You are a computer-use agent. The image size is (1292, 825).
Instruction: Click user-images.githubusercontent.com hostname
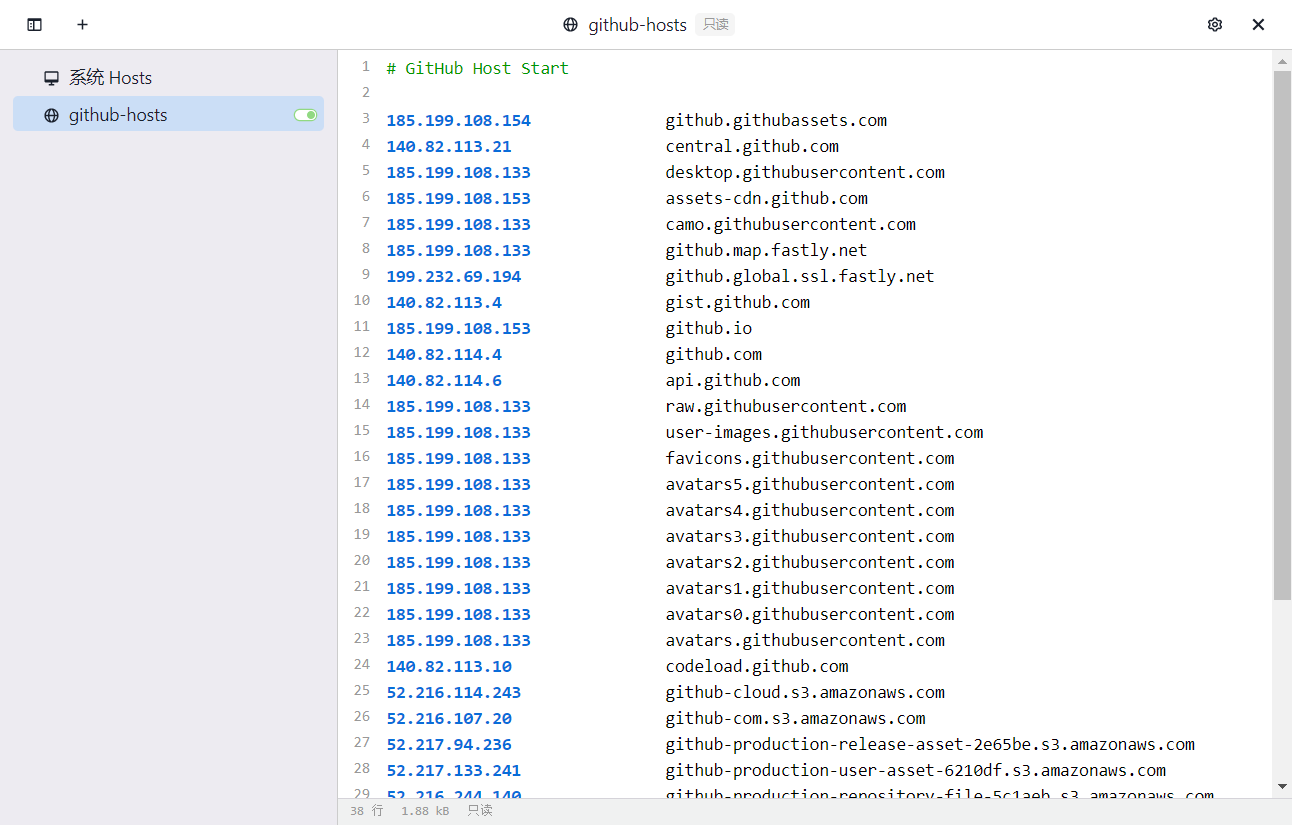tap(825, 432)
